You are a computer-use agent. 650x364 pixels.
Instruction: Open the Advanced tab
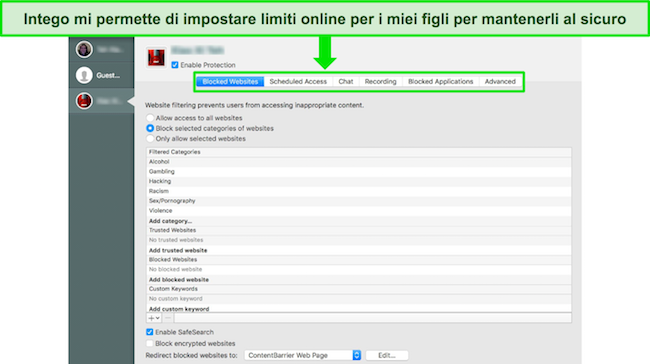point(500,82)
